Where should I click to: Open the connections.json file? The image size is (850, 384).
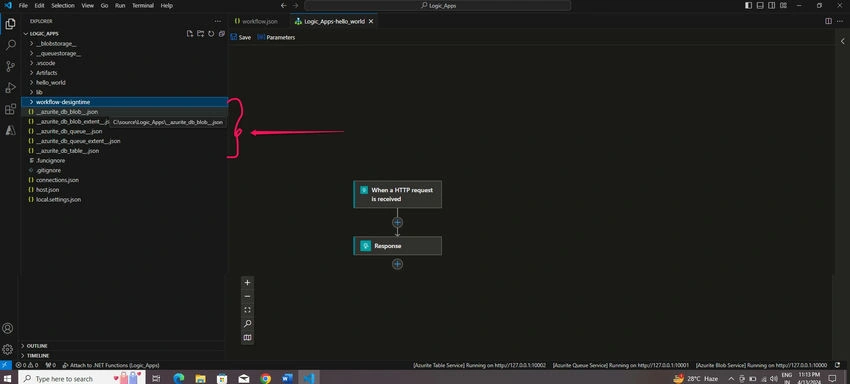[x=124, y=180]
